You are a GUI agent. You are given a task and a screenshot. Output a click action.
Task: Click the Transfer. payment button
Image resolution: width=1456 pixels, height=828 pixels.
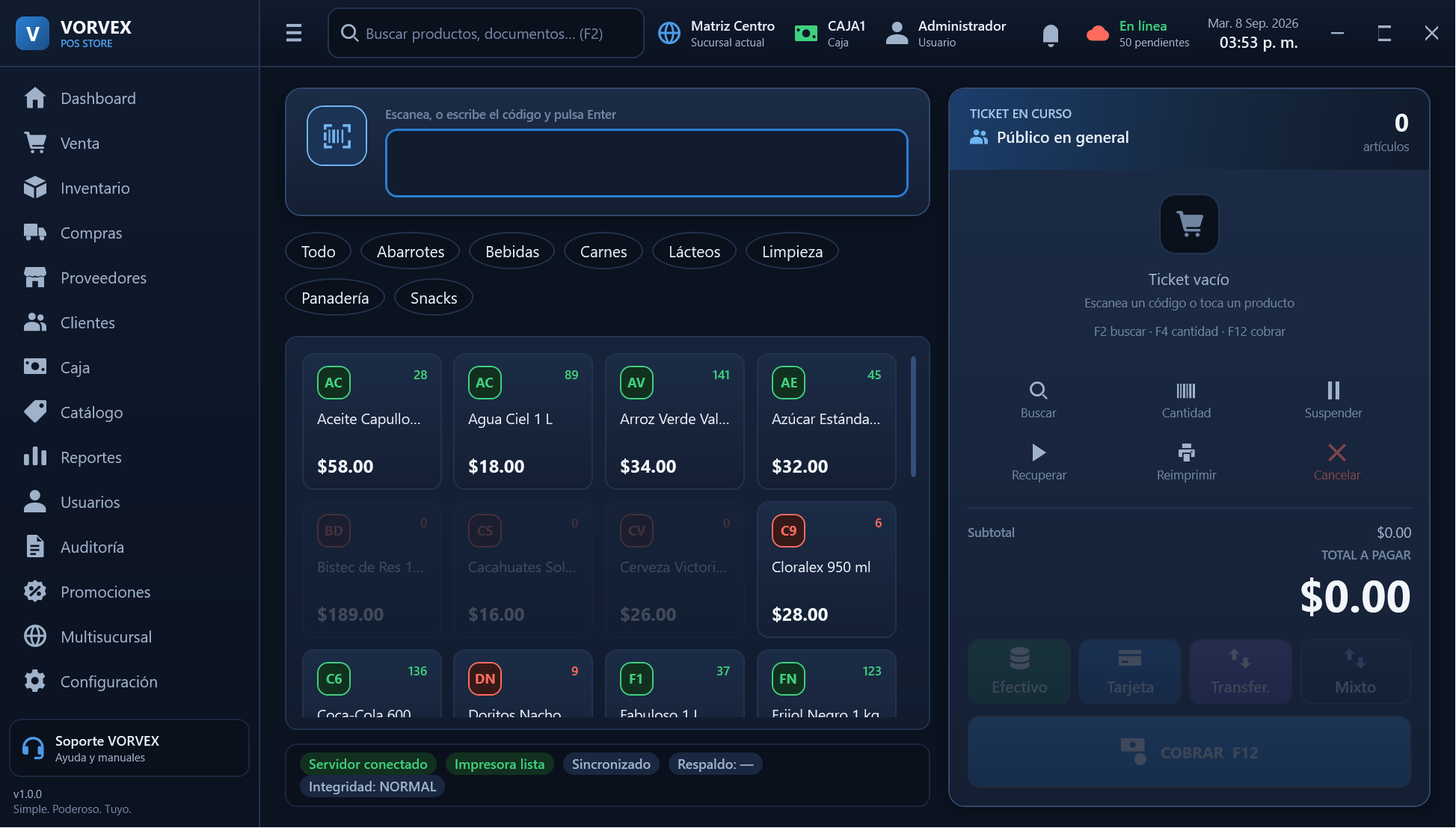tap(1240, 671)
